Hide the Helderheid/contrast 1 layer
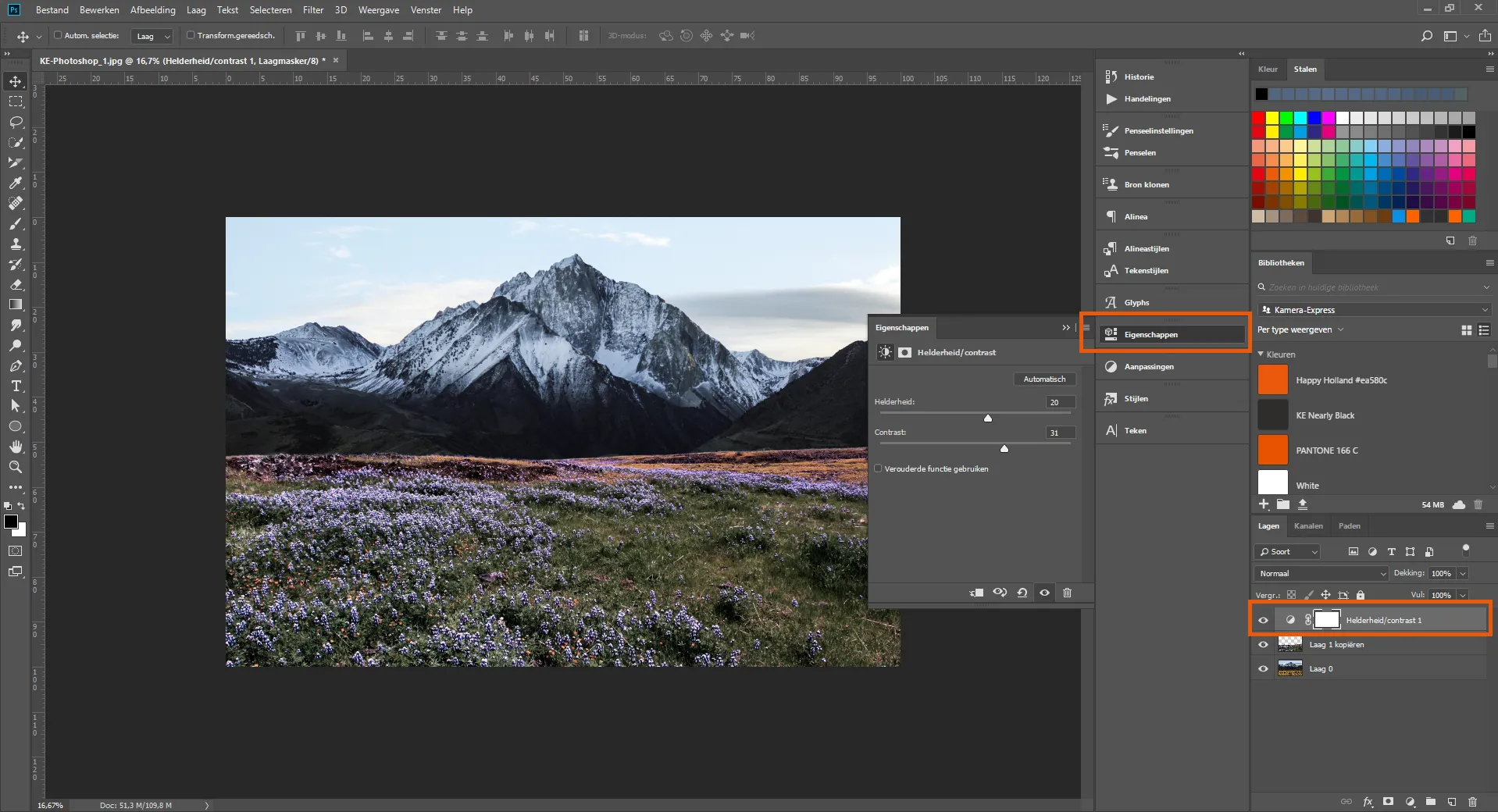 click(x=1263, y=620)
